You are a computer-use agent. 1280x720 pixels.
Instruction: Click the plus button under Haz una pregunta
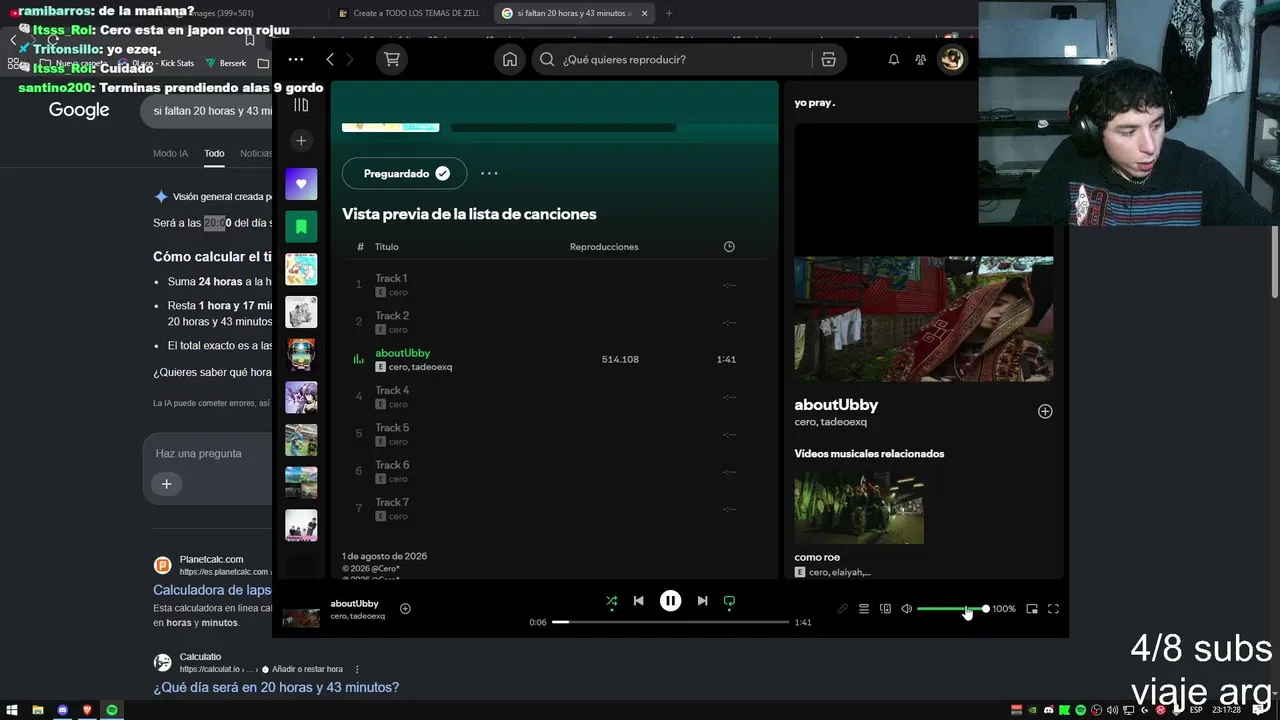pyautogui.click(x=167, y=484)
